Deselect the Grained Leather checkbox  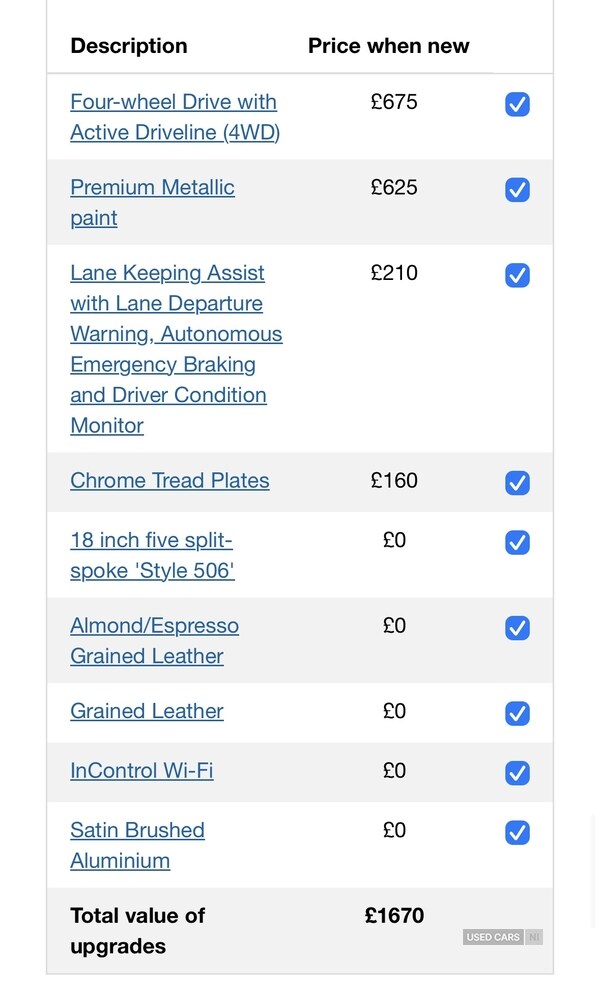(517, 713)
